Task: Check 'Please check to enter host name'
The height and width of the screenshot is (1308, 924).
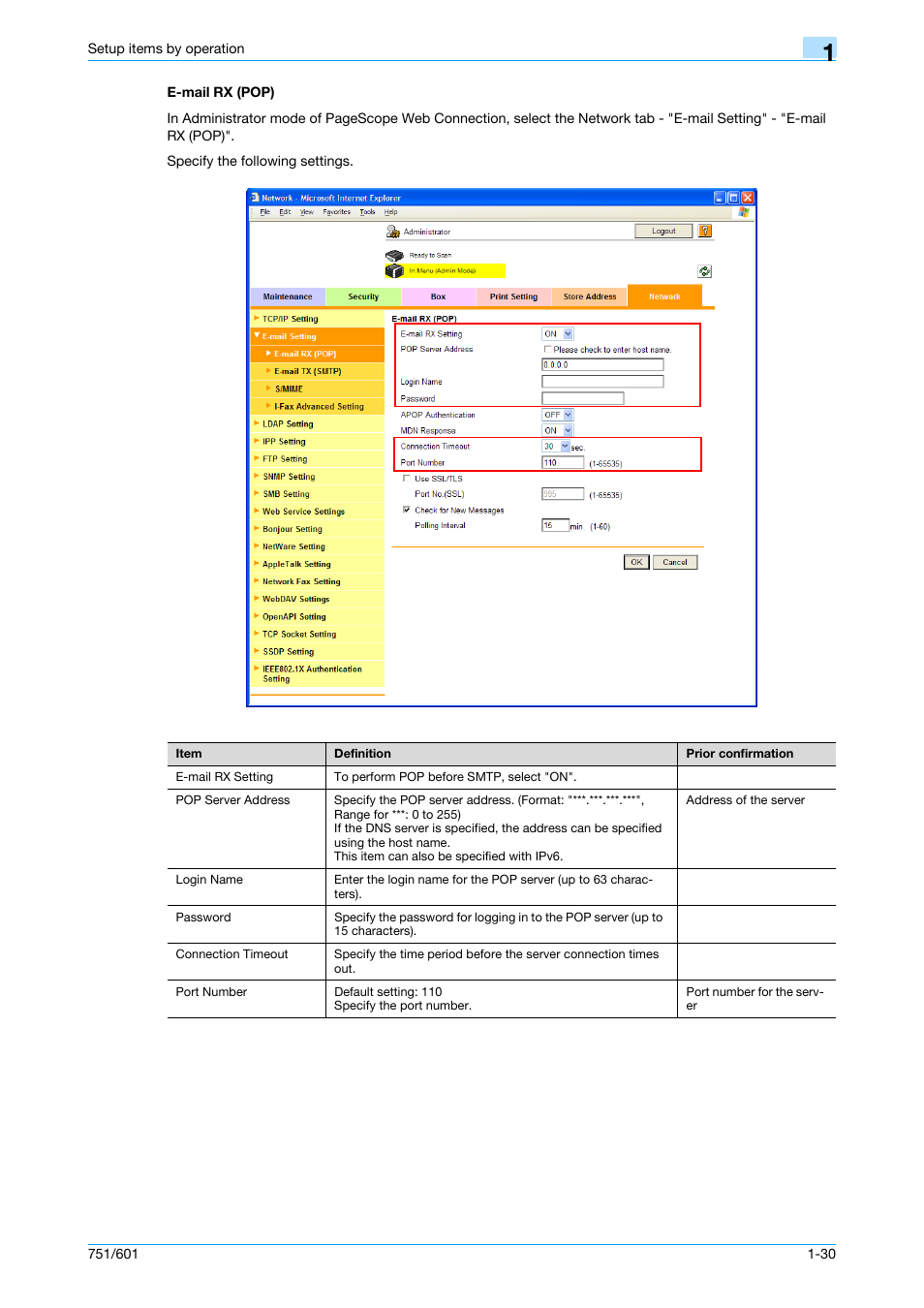Action: point(547,349)
